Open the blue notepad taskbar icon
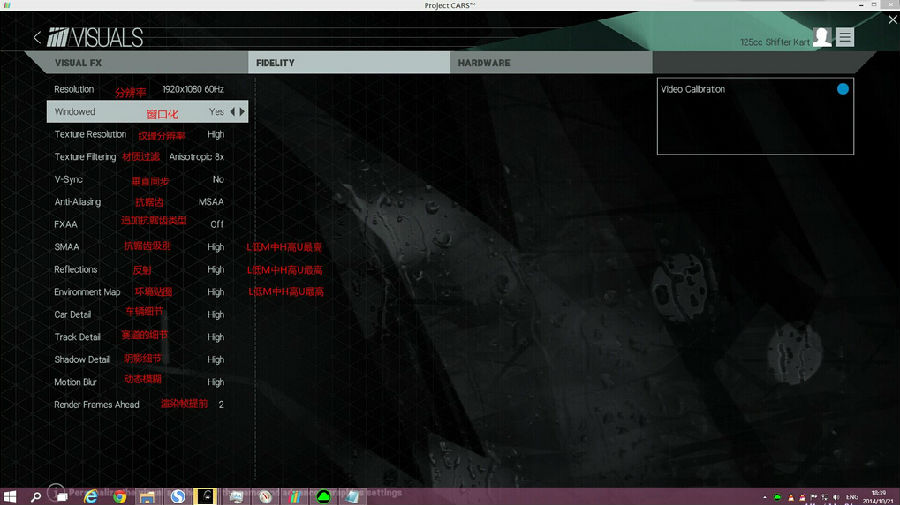 click(x=352, y=496)
